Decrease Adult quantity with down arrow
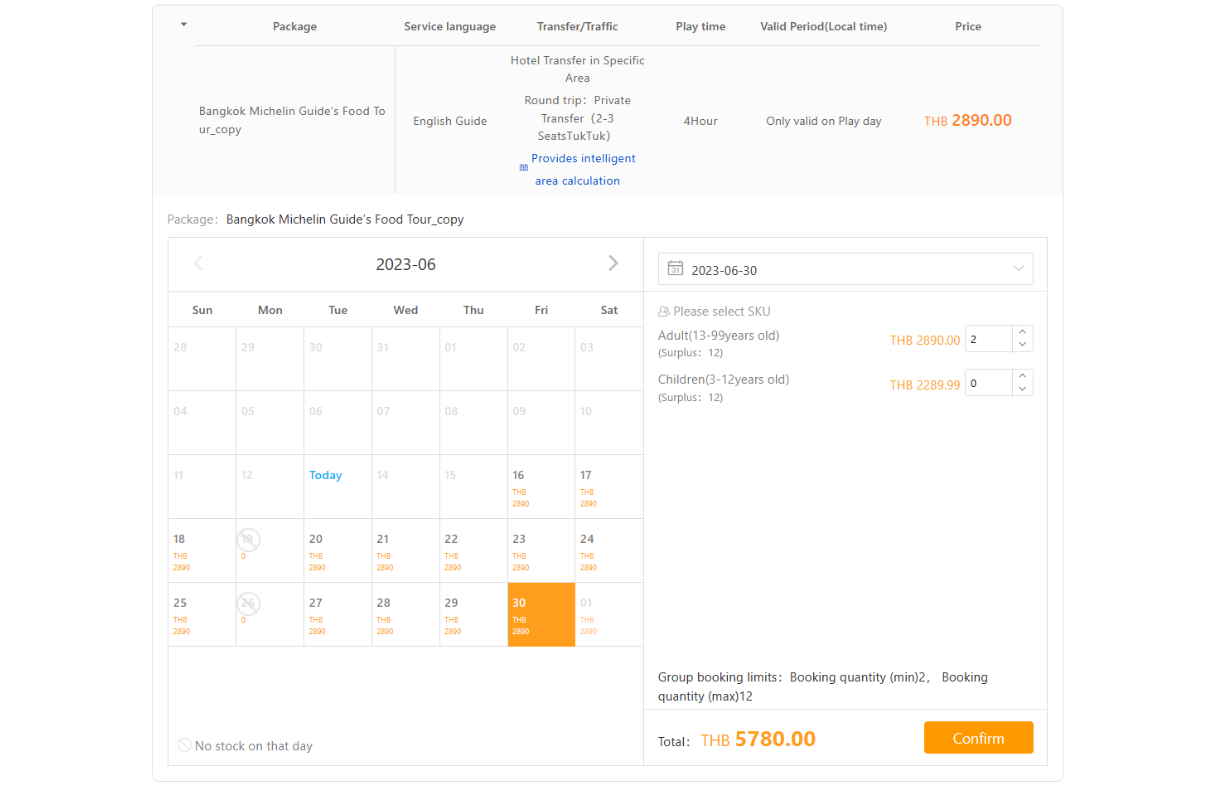 (1022, 345)
